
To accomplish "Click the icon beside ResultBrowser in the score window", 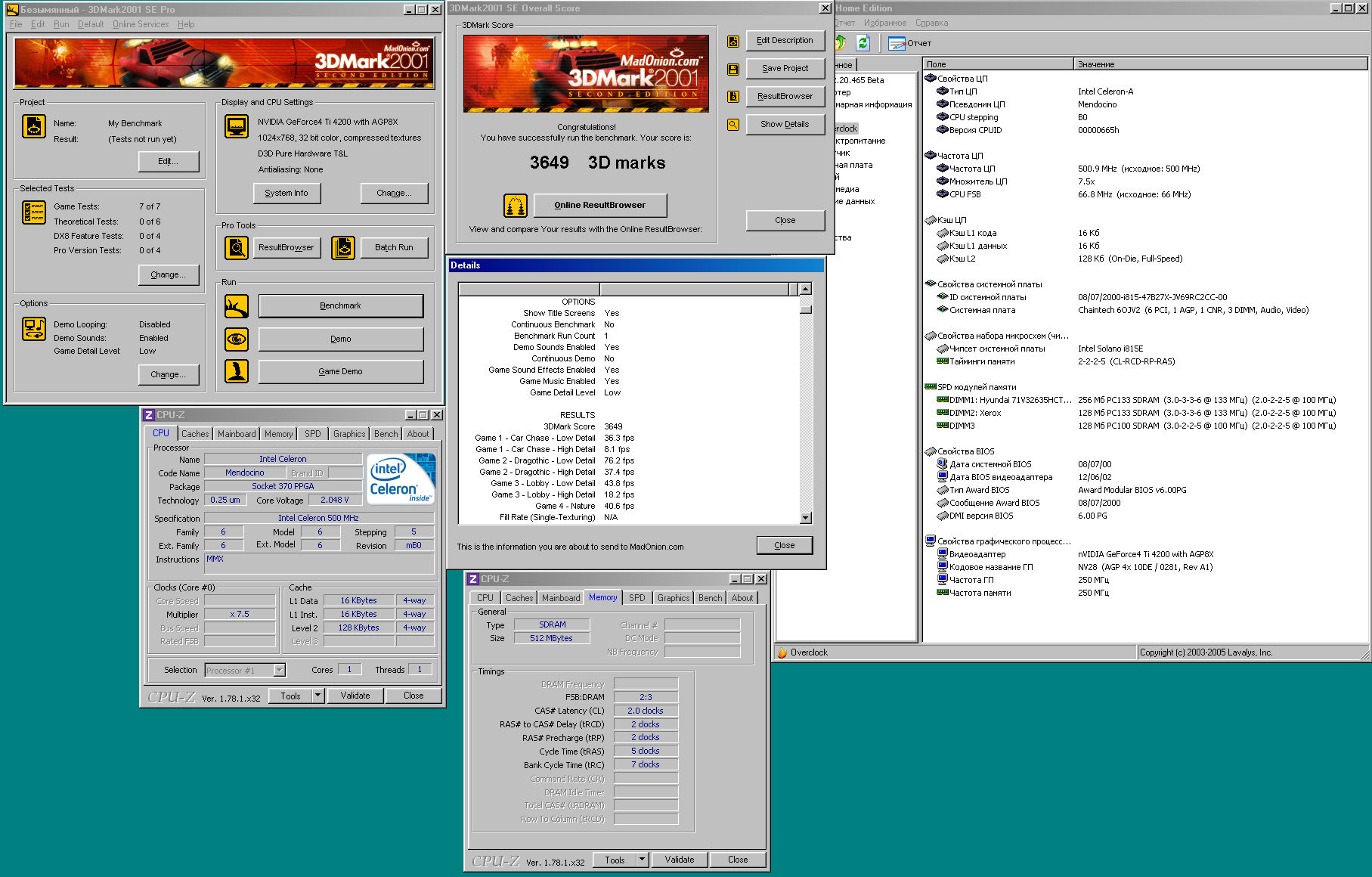I will click(x=733, y=97).
